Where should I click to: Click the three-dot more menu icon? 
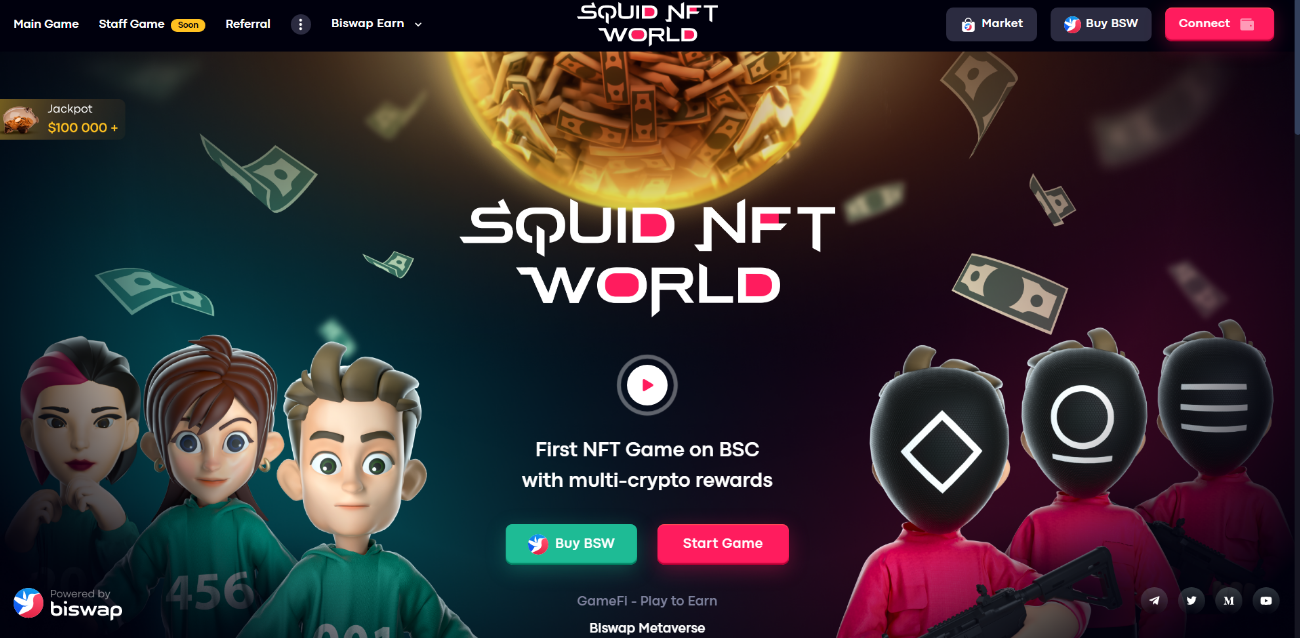[x=301, y=24]
